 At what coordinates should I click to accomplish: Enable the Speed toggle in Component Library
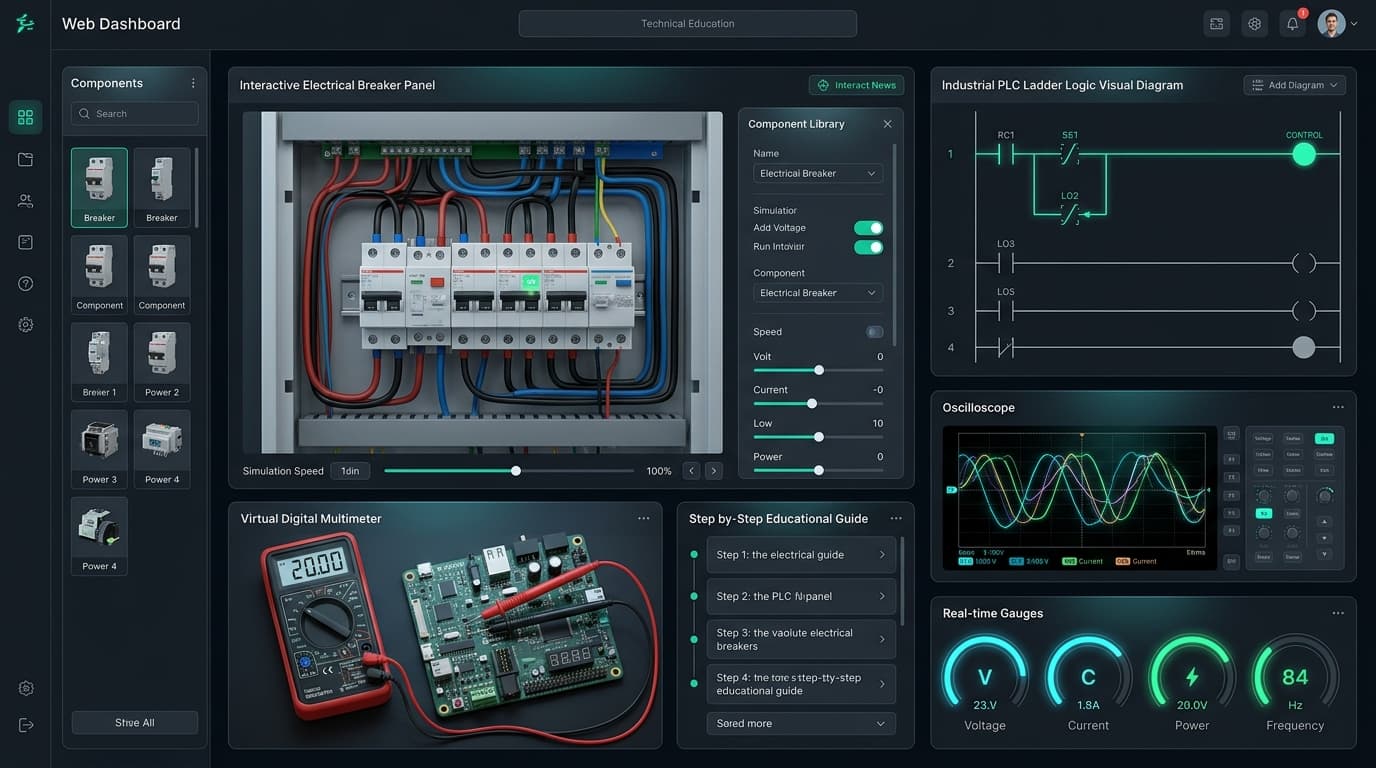(874, 332)
